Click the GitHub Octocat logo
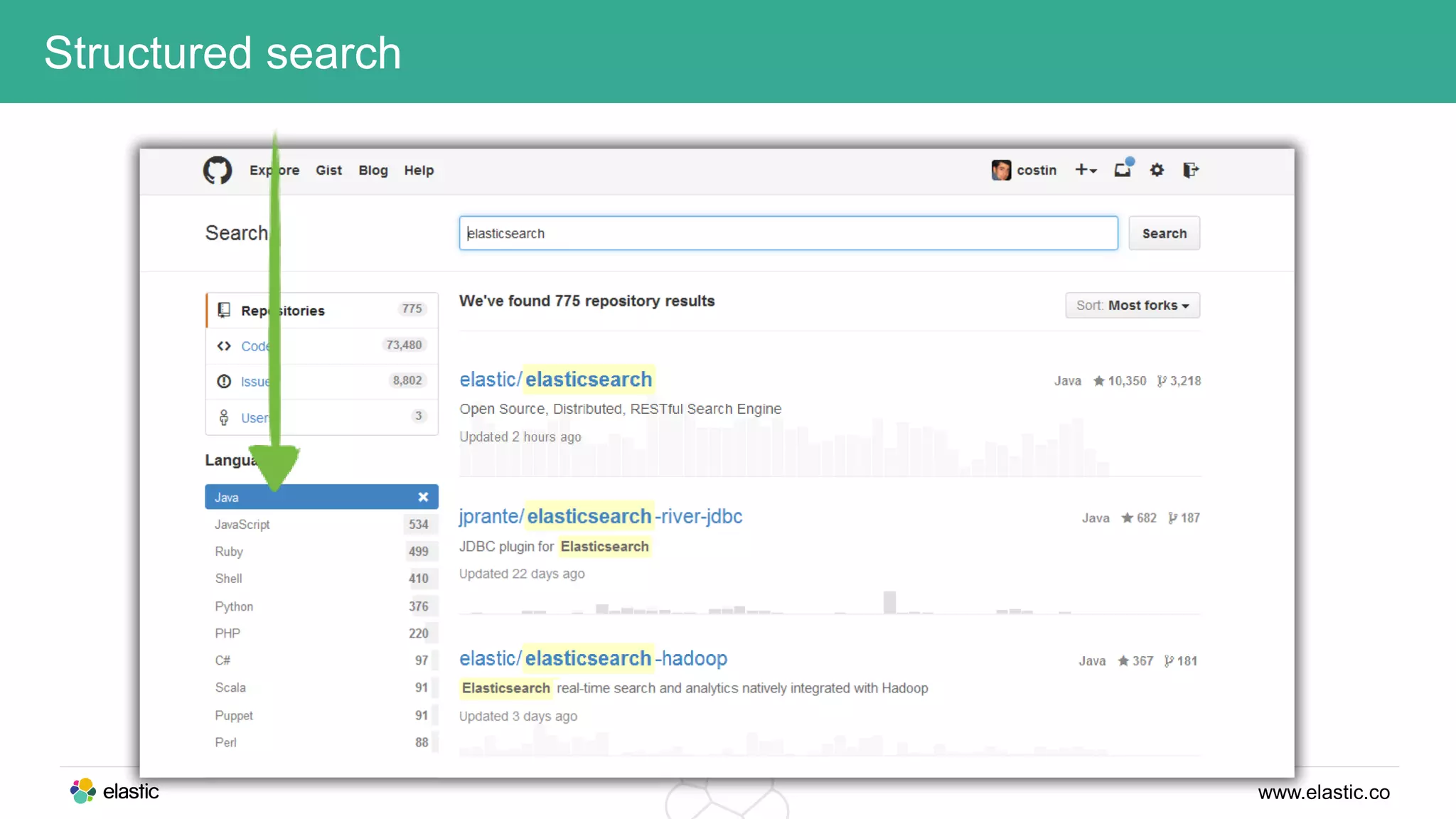 tap(218, 170)
